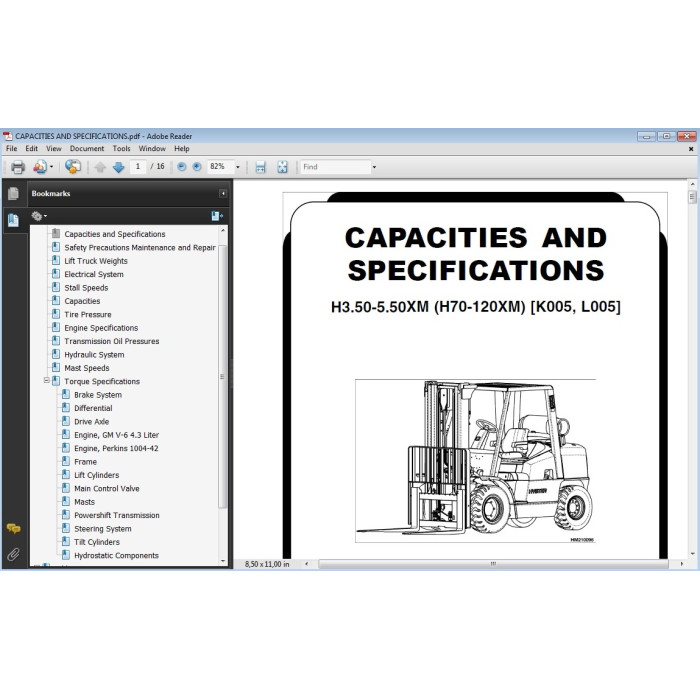700x700 pixels.
Task: Open Masts bookmark
Action: click(x=84, y=502)
